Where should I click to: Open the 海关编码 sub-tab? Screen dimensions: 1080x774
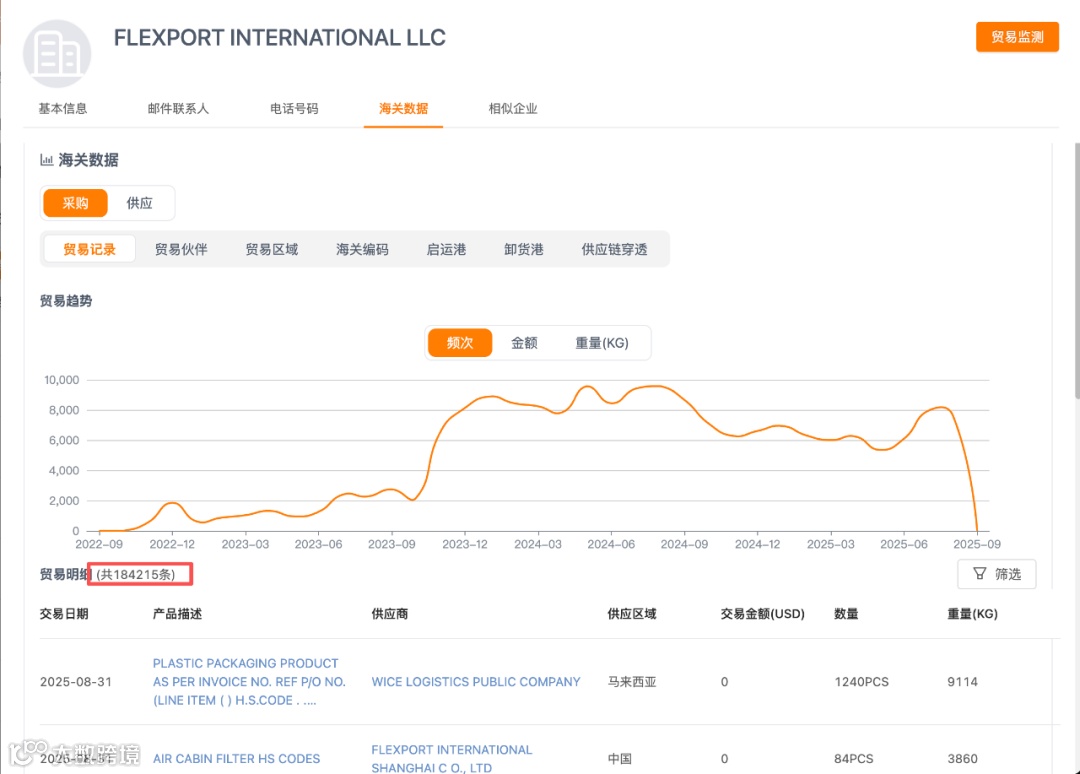pyautogui.click(x=362, y=249)
